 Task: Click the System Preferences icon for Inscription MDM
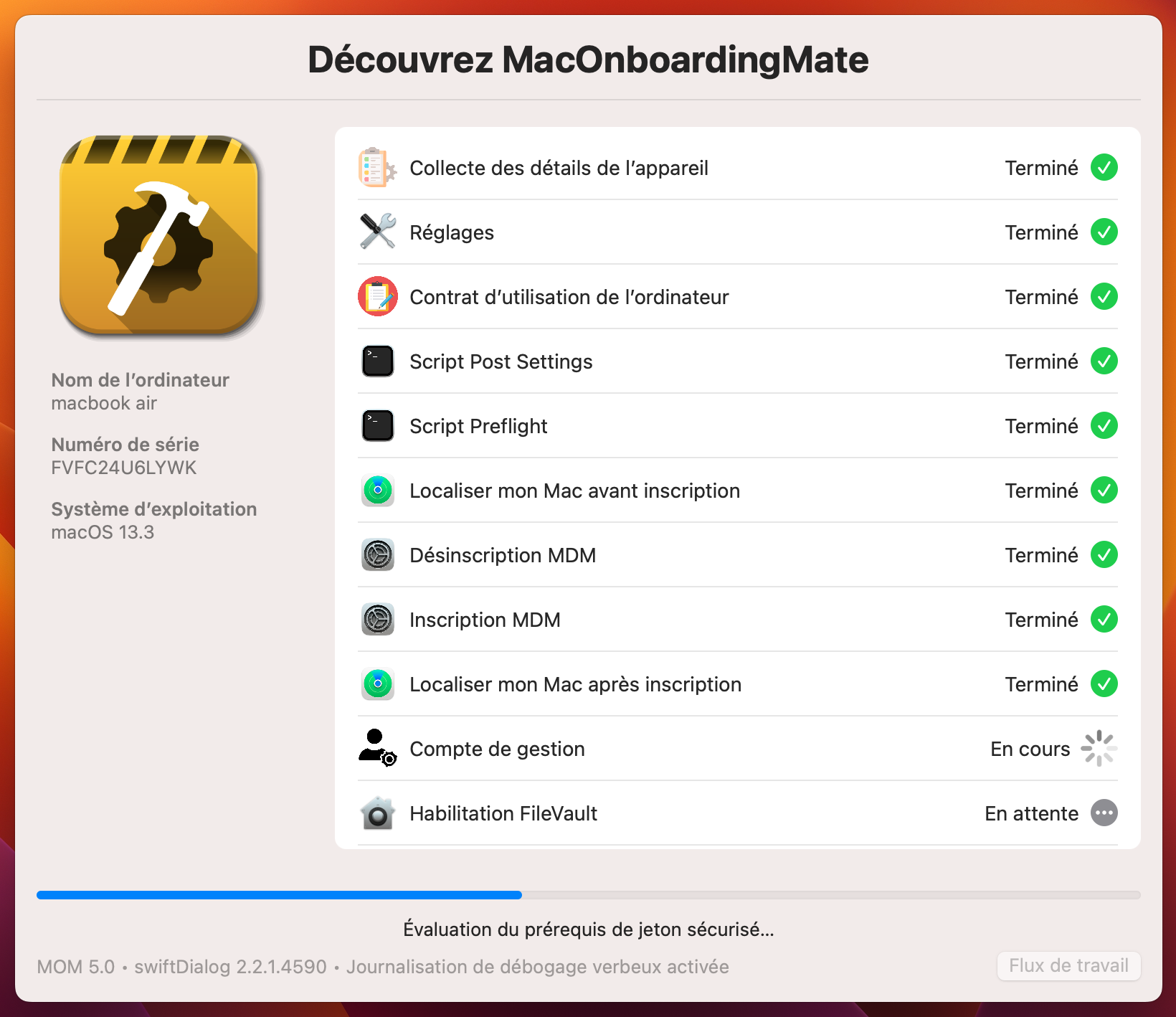377,620
